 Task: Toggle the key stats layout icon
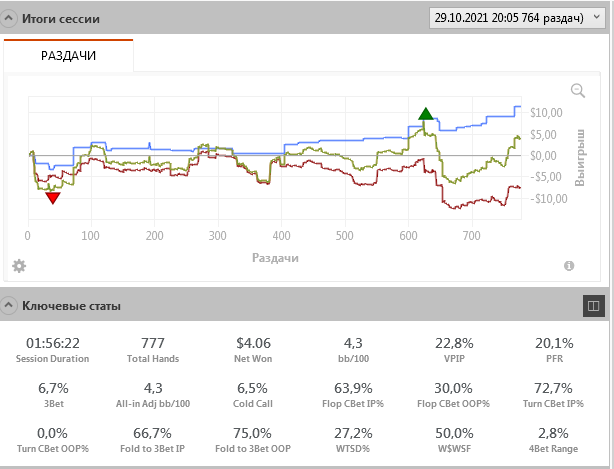(x=593, y=305)
